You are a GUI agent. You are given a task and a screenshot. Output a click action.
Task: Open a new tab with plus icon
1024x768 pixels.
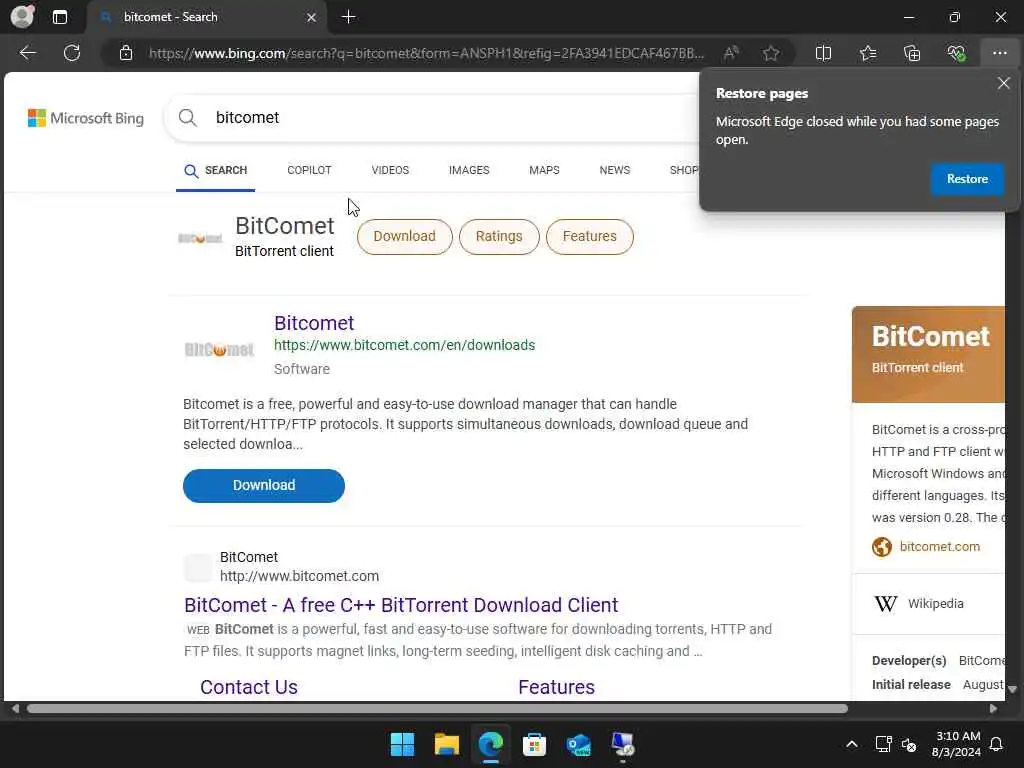coord(349,17)
